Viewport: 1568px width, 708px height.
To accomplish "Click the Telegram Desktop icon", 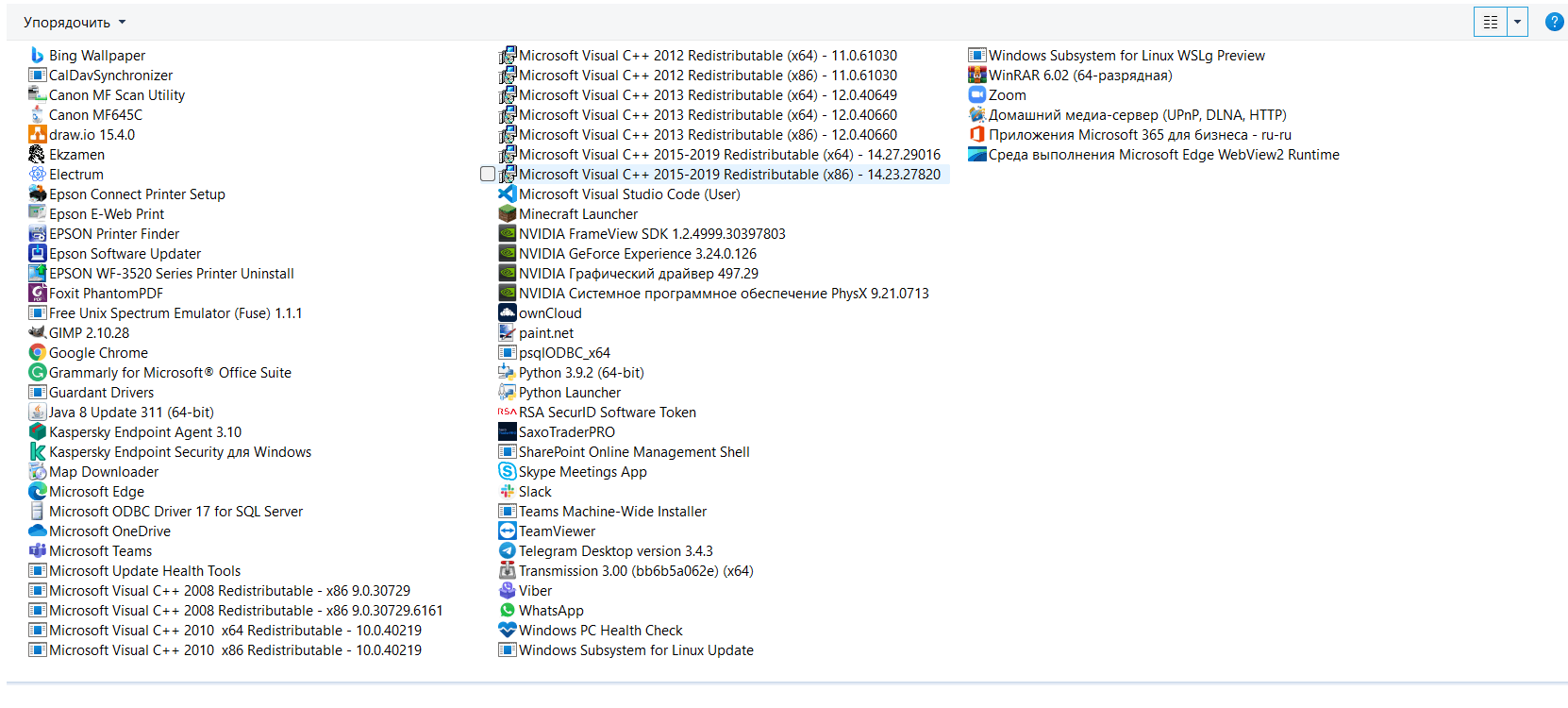I will click(x=508, y=551).
